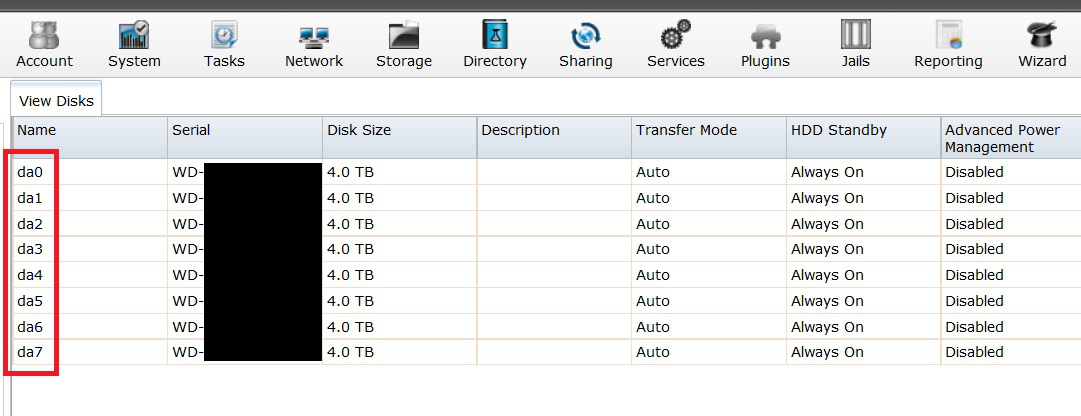
Task: Open the Tasks icon
Action: coord(224,37)
